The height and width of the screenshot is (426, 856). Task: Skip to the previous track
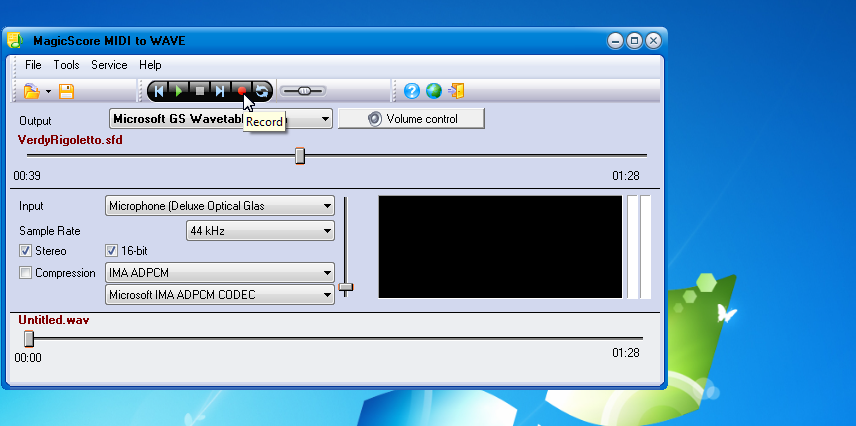click(158, 91)
